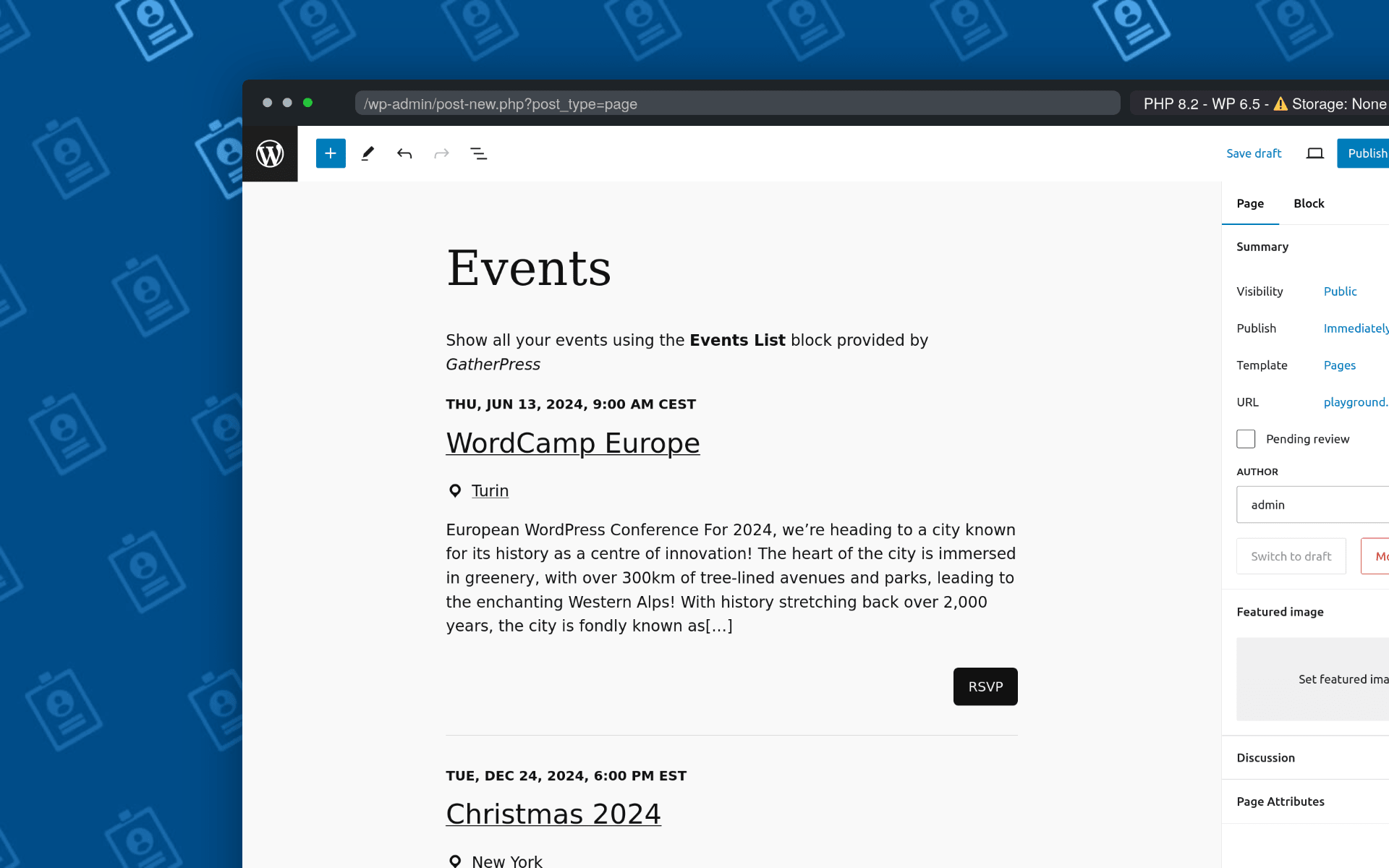The height and width of the screenshot is (868, 1389).
Task: Open the Document Overview list icon
Action: point(478,153)
